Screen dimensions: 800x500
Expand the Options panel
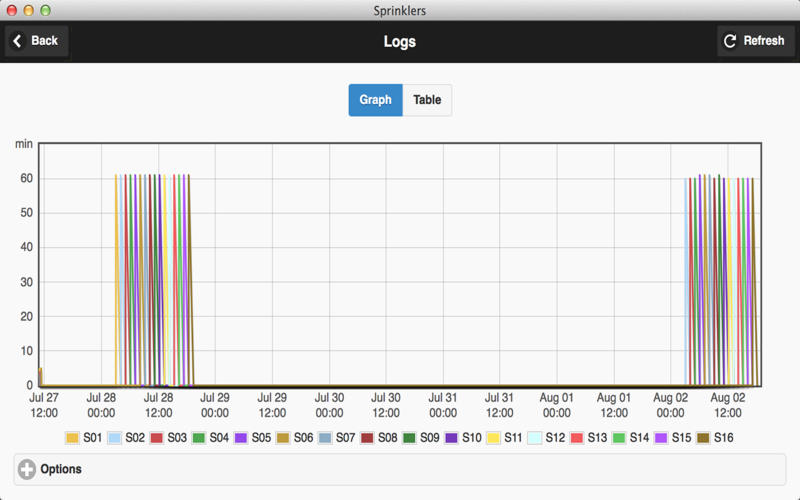(x=399, y=469)
